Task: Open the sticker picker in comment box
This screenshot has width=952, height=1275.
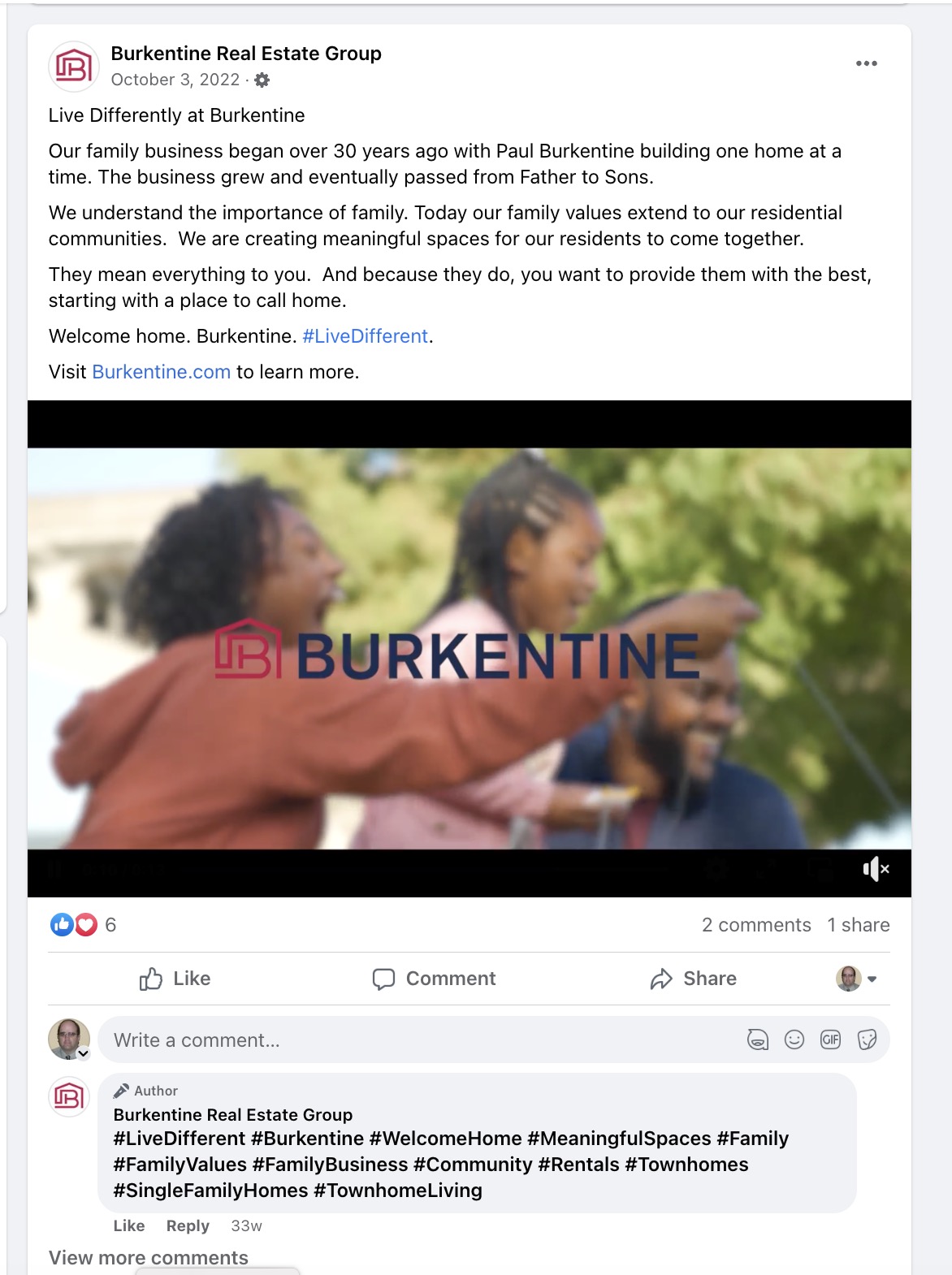Action: 867,1039
